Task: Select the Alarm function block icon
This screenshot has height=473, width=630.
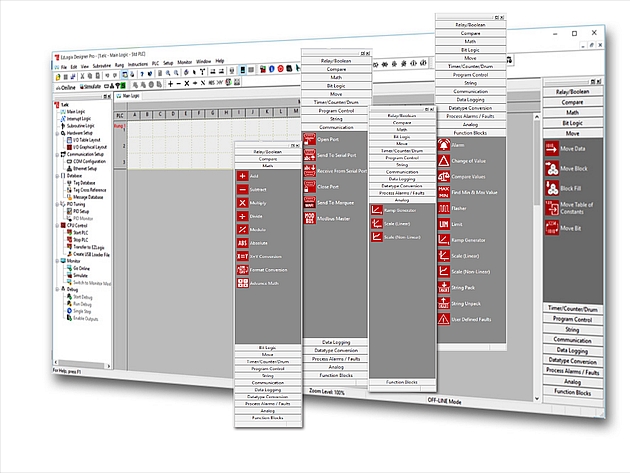Action: (x=444, y=144)
